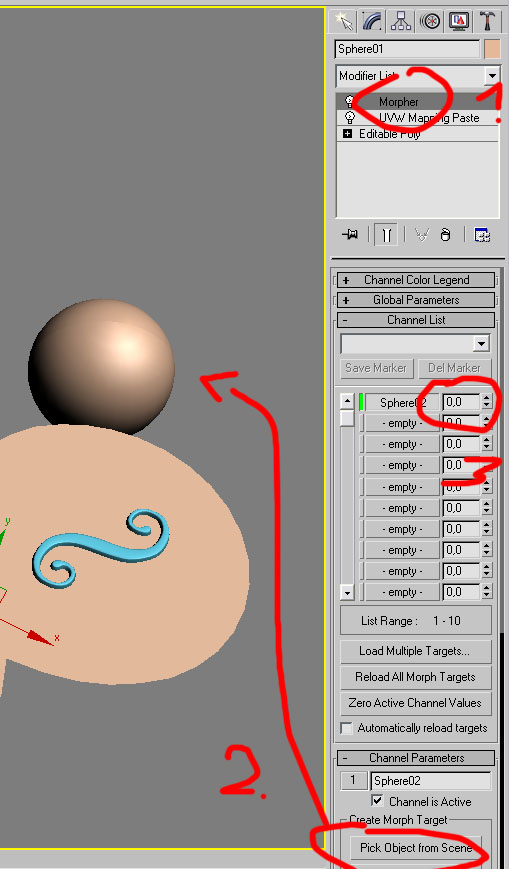Click Zero Active Channel Values button
The height and width of the screenshot is (869, 510).
pos(415,703)
